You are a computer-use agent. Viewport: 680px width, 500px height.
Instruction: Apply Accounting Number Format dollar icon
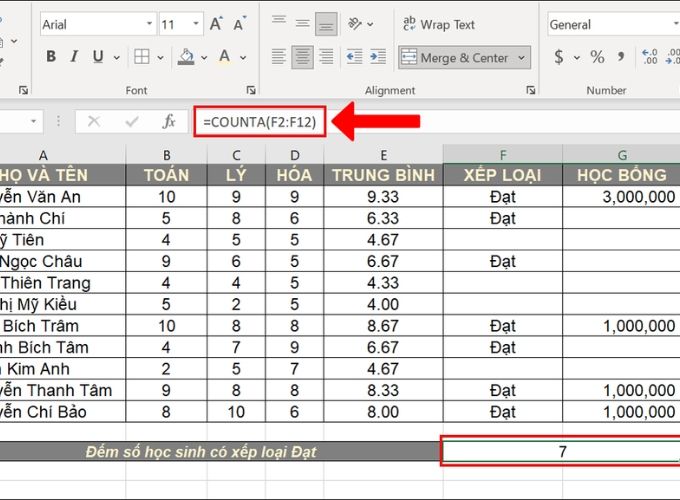coord(559,57)
